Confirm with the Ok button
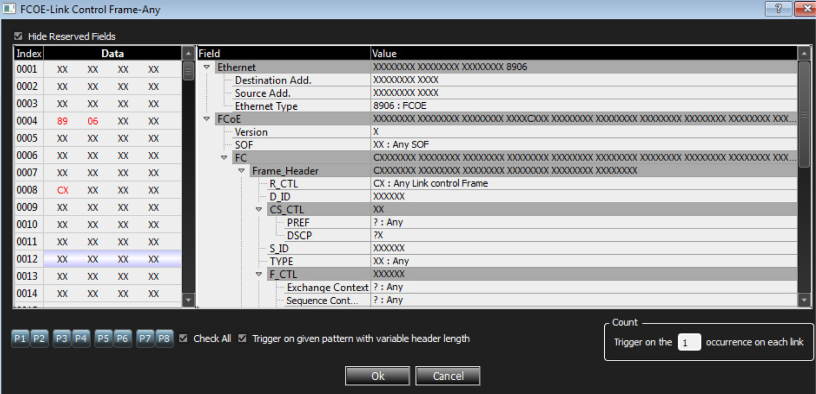 pyautogui.click(x=377, y=376)
